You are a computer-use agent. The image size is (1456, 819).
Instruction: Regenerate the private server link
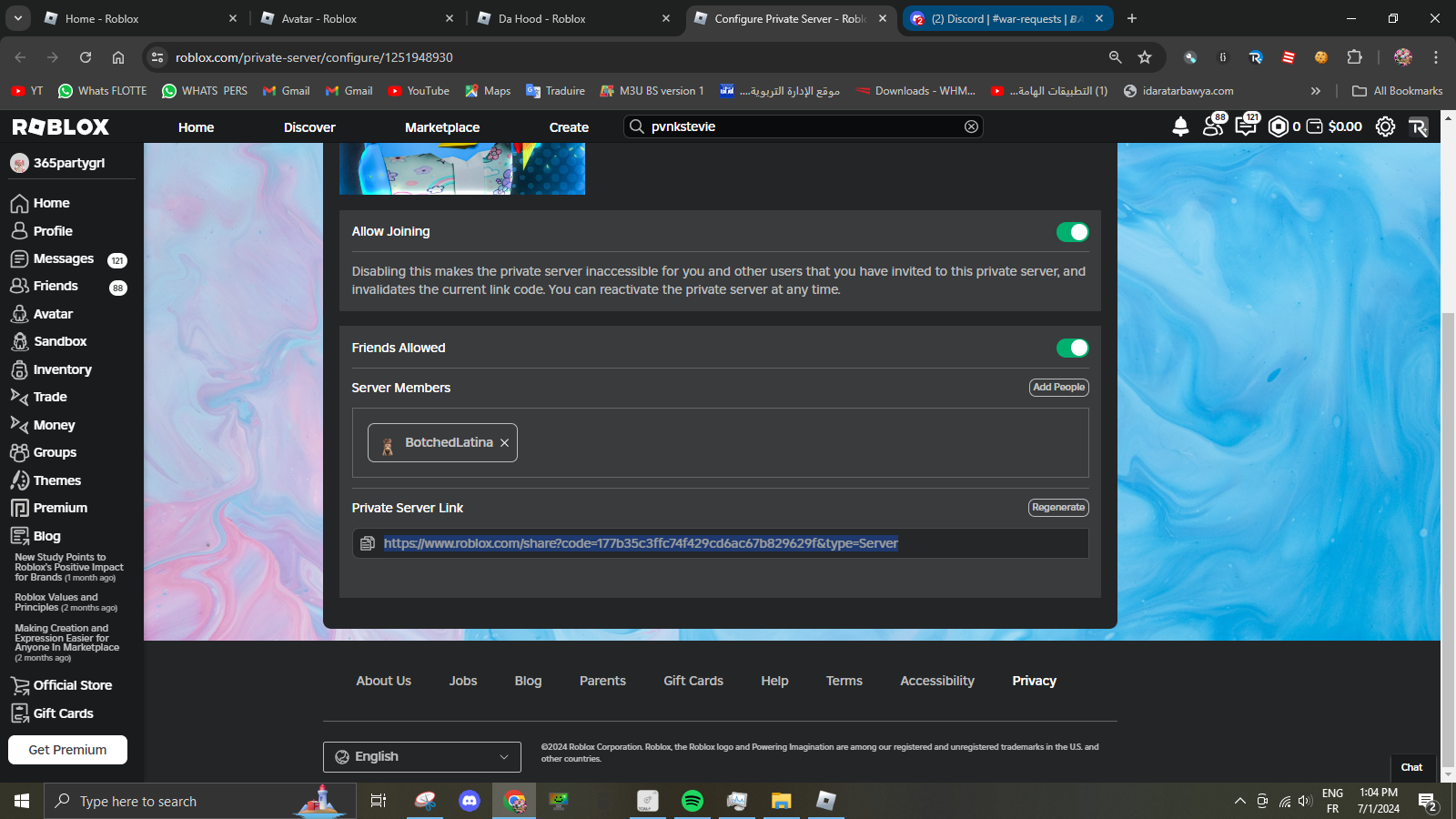tap(1058, 508)
